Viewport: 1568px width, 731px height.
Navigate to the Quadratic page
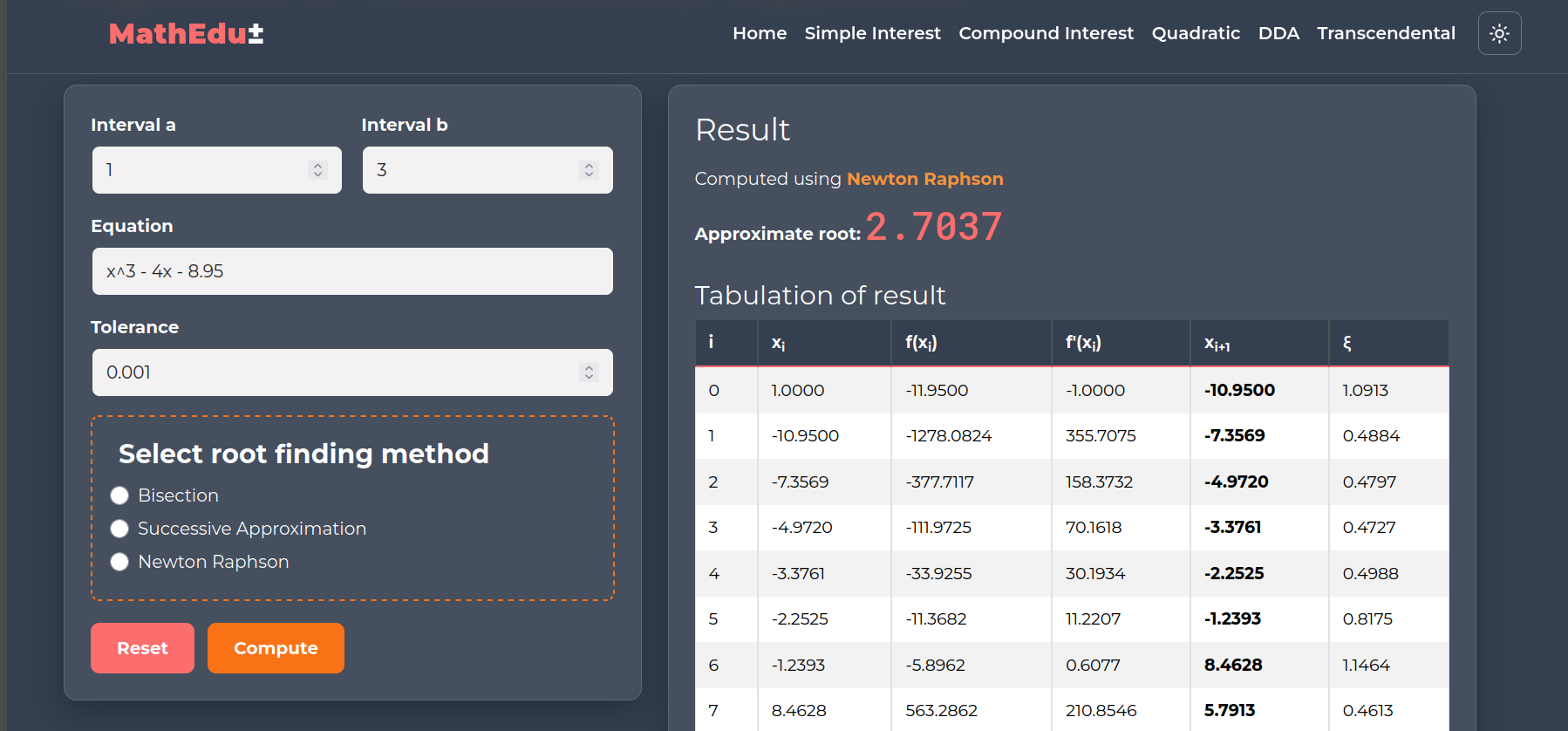coord(1196,33)
